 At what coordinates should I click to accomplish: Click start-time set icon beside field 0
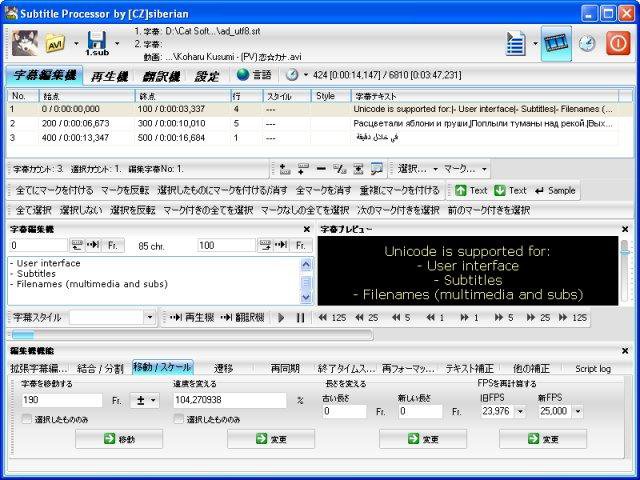tap(77, 245)
